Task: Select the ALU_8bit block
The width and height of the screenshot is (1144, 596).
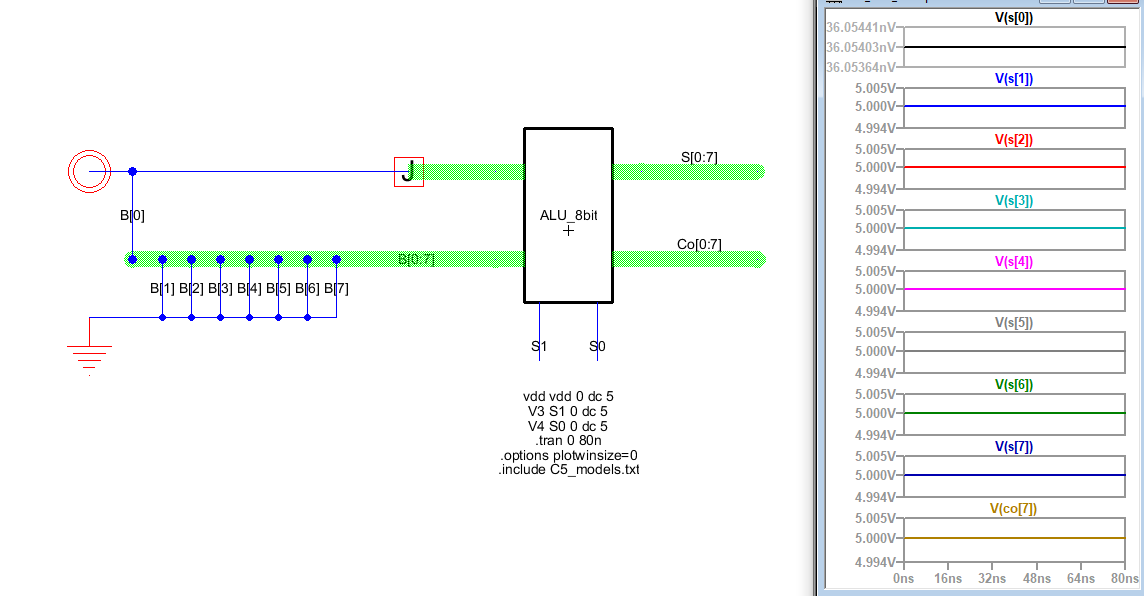Action: (x=568, y=215)
